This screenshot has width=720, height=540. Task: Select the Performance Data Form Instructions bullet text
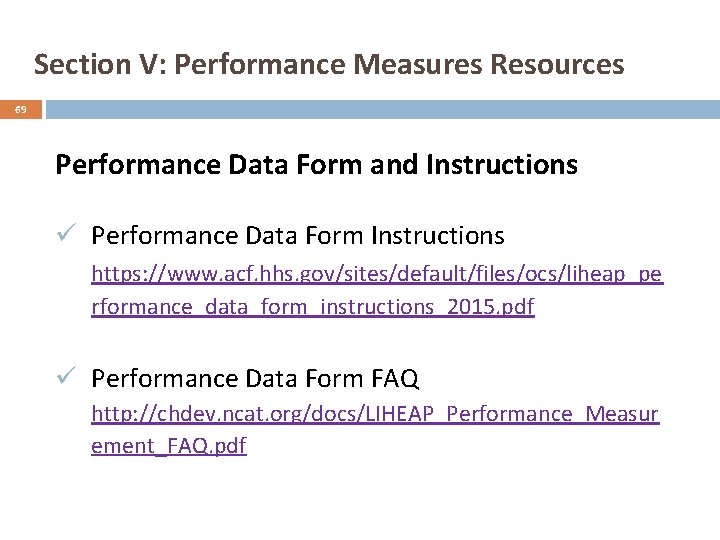pyautogui.click(x=298, y=236)
